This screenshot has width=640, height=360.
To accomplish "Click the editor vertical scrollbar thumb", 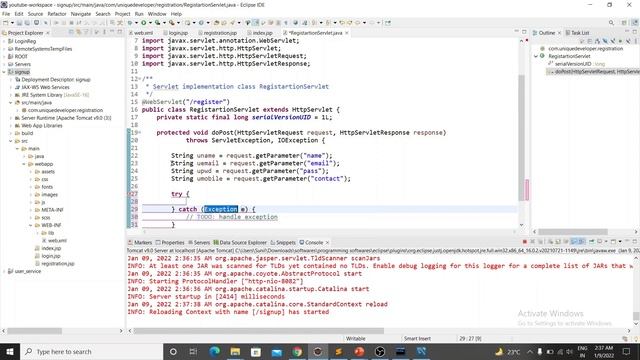I will (x=521, y=138).
